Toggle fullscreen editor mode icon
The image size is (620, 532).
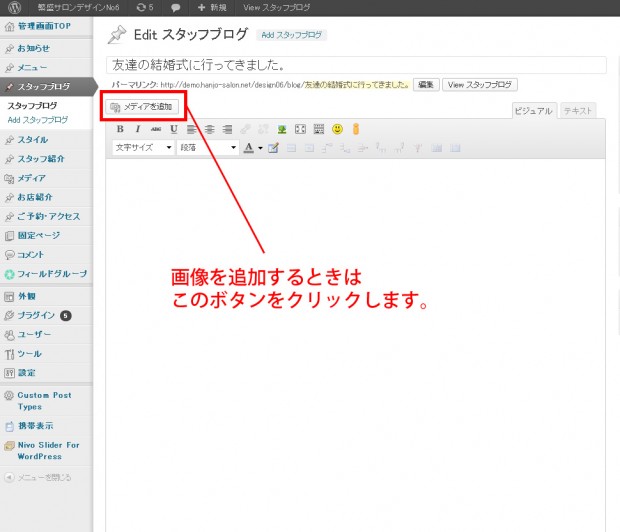click(300, 129)
